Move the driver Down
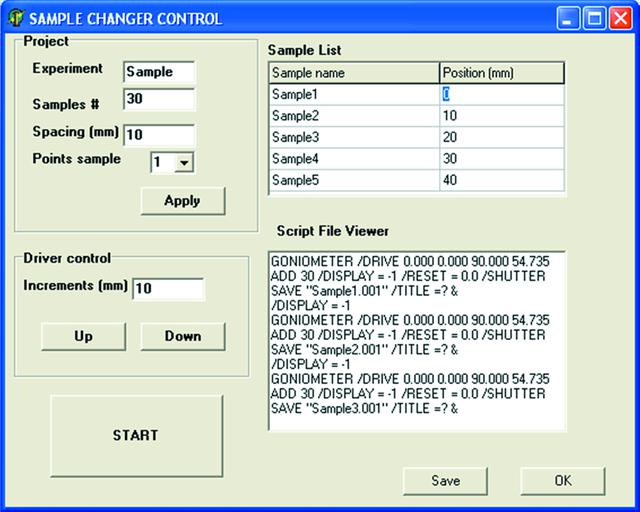640x512 pixels. [183, 336]
